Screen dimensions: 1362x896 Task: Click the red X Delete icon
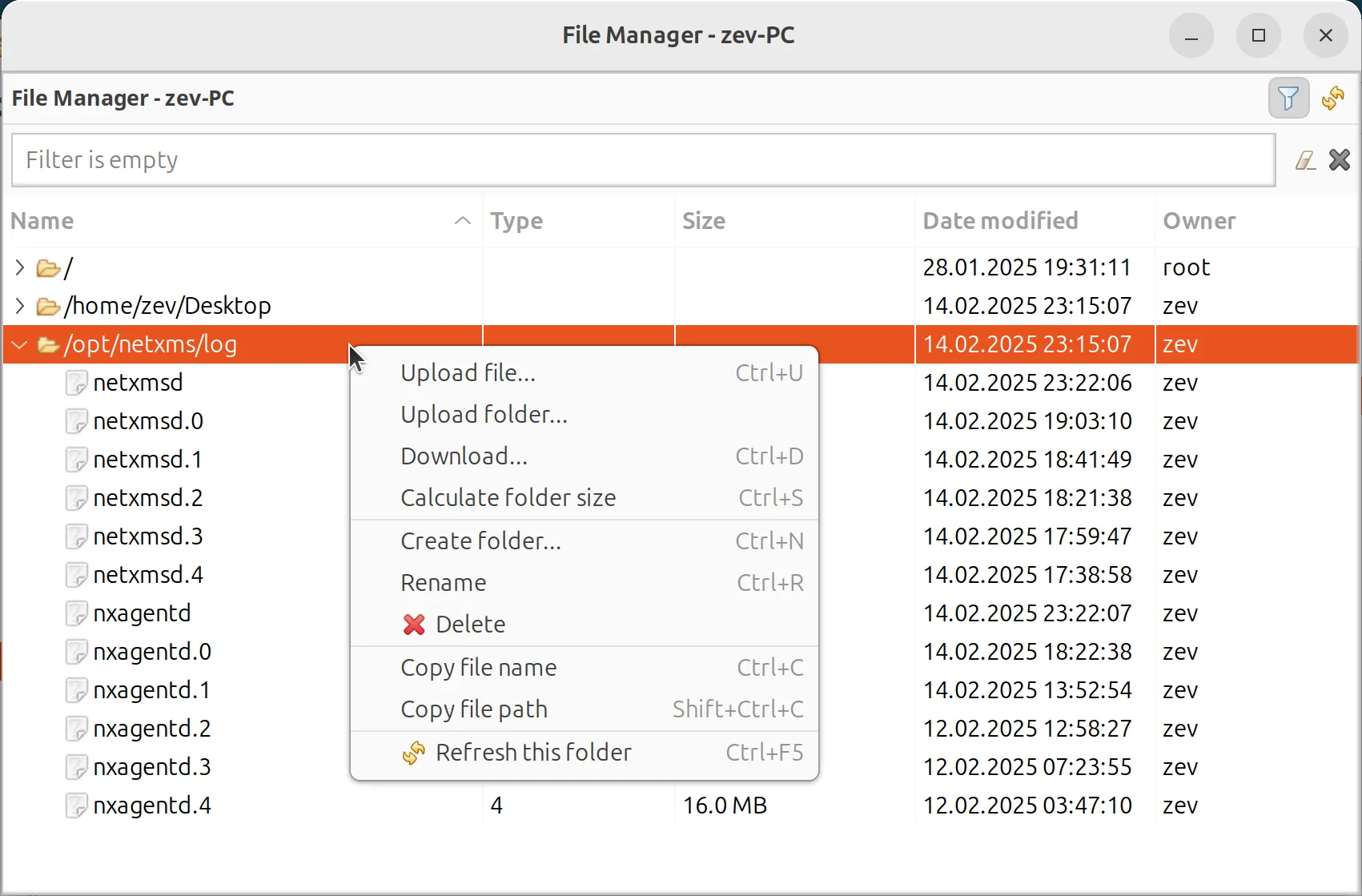[x=413, y=625]
